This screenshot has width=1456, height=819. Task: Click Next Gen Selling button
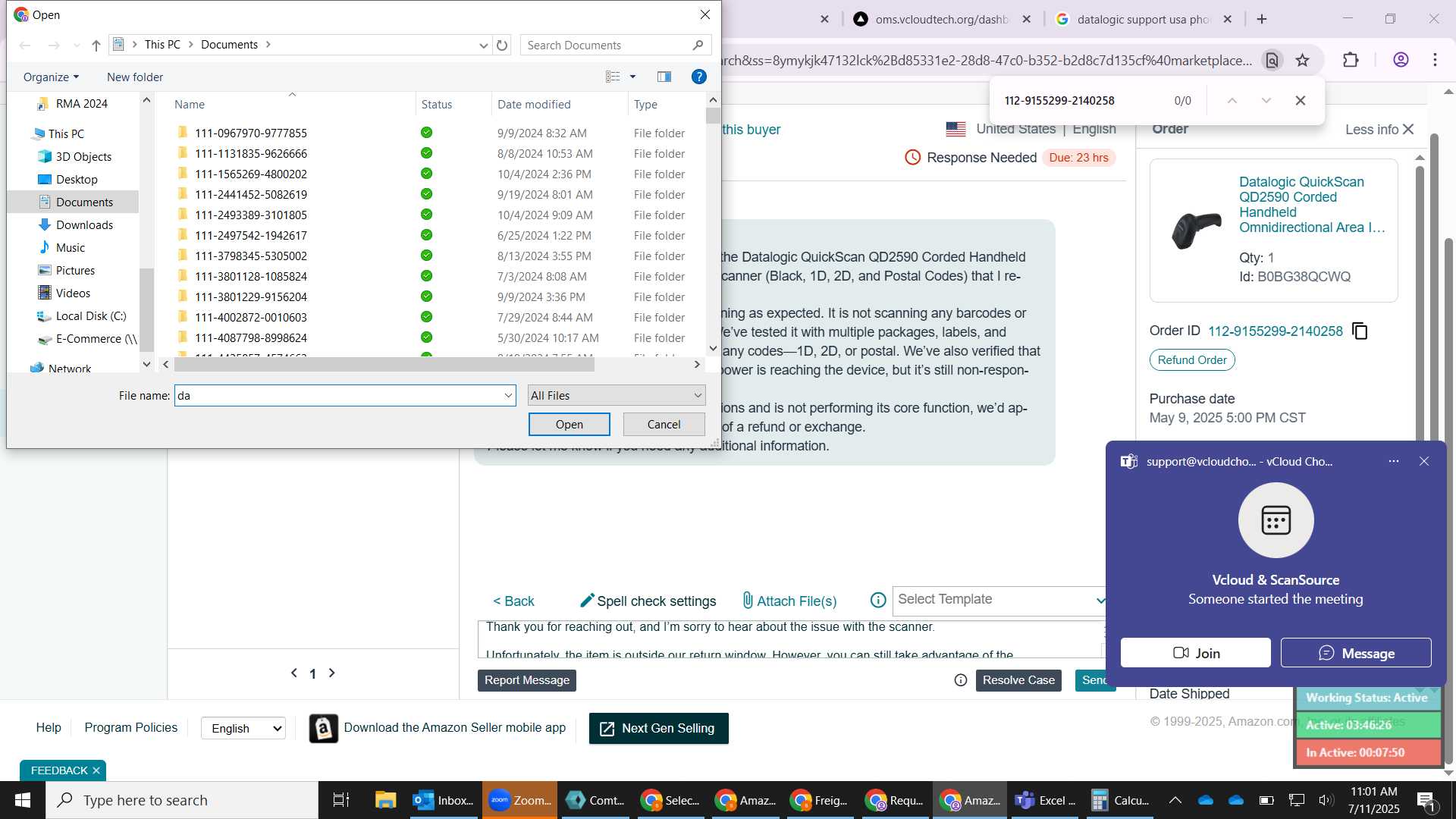(658, 729)
